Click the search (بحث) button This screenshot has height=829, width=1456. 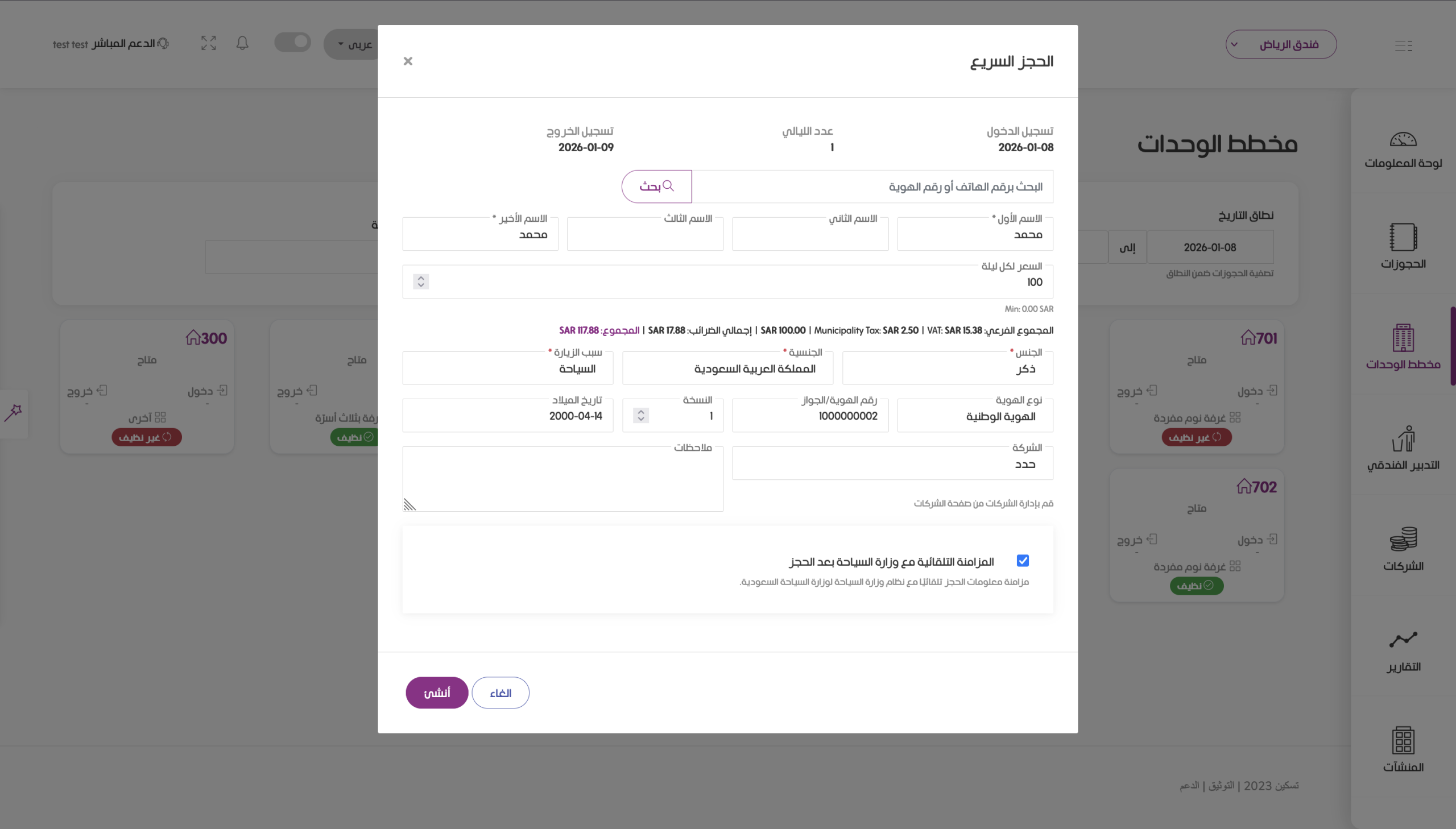(x=656, y=186)
